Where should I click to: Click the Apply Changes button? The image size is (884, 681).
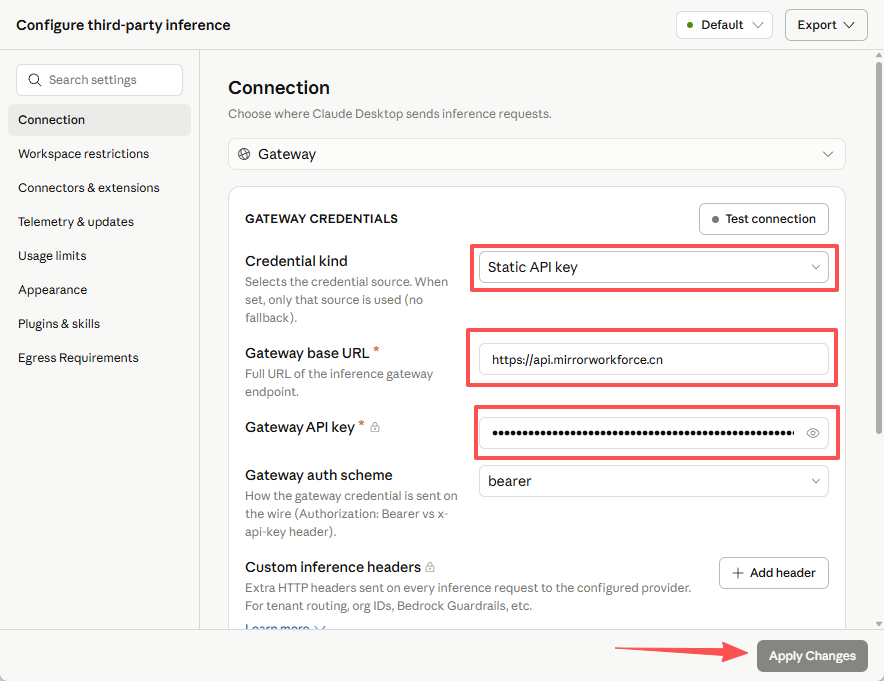(812, 656)
